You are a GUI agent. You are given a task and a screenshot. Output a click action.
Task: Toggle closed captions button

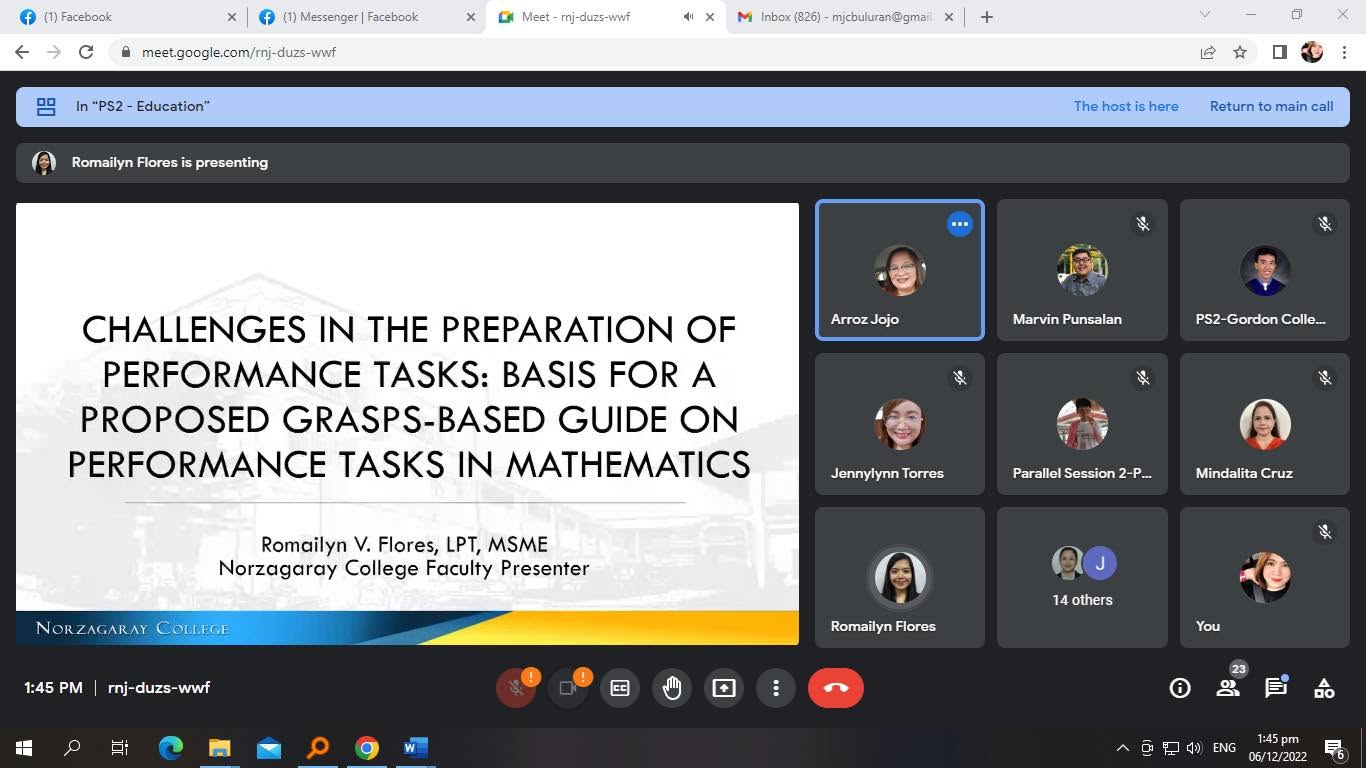click(620, 688)
